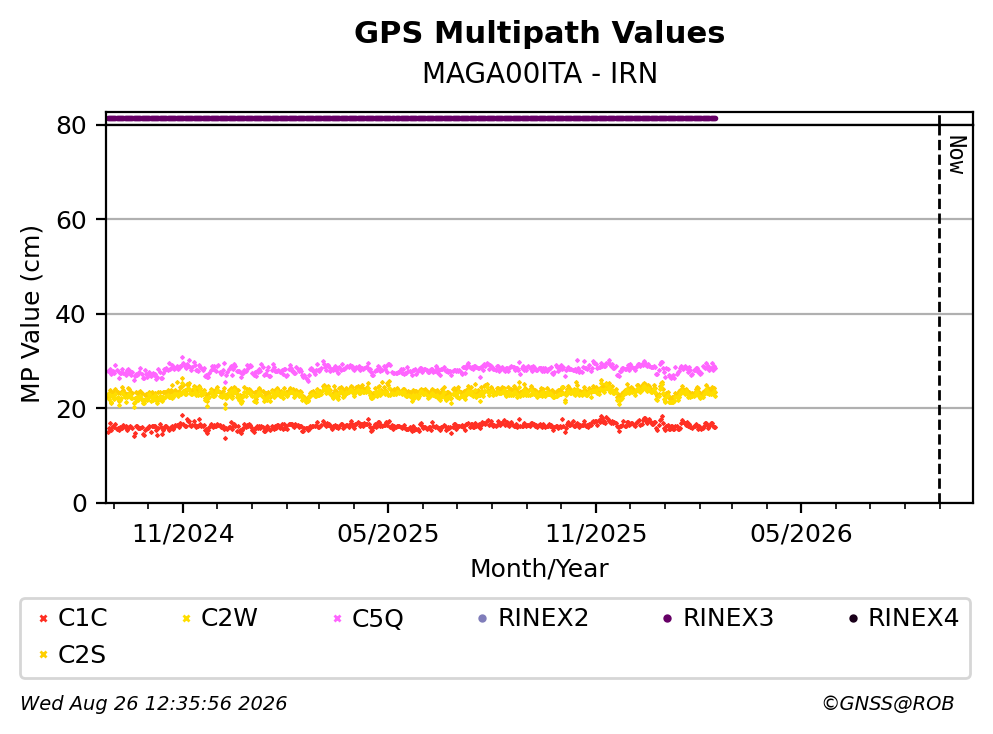This screenshot has height=734, width=993.
Task: Click the RINEX2 legend dot
Action: (483, 619)
